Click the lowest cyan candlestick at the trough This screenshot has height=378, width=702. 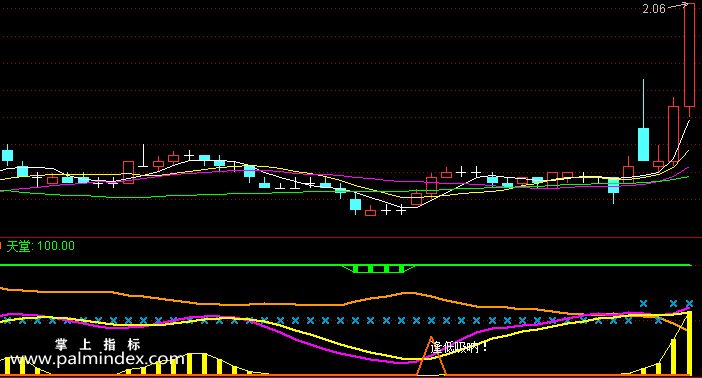tap(355, 205)
